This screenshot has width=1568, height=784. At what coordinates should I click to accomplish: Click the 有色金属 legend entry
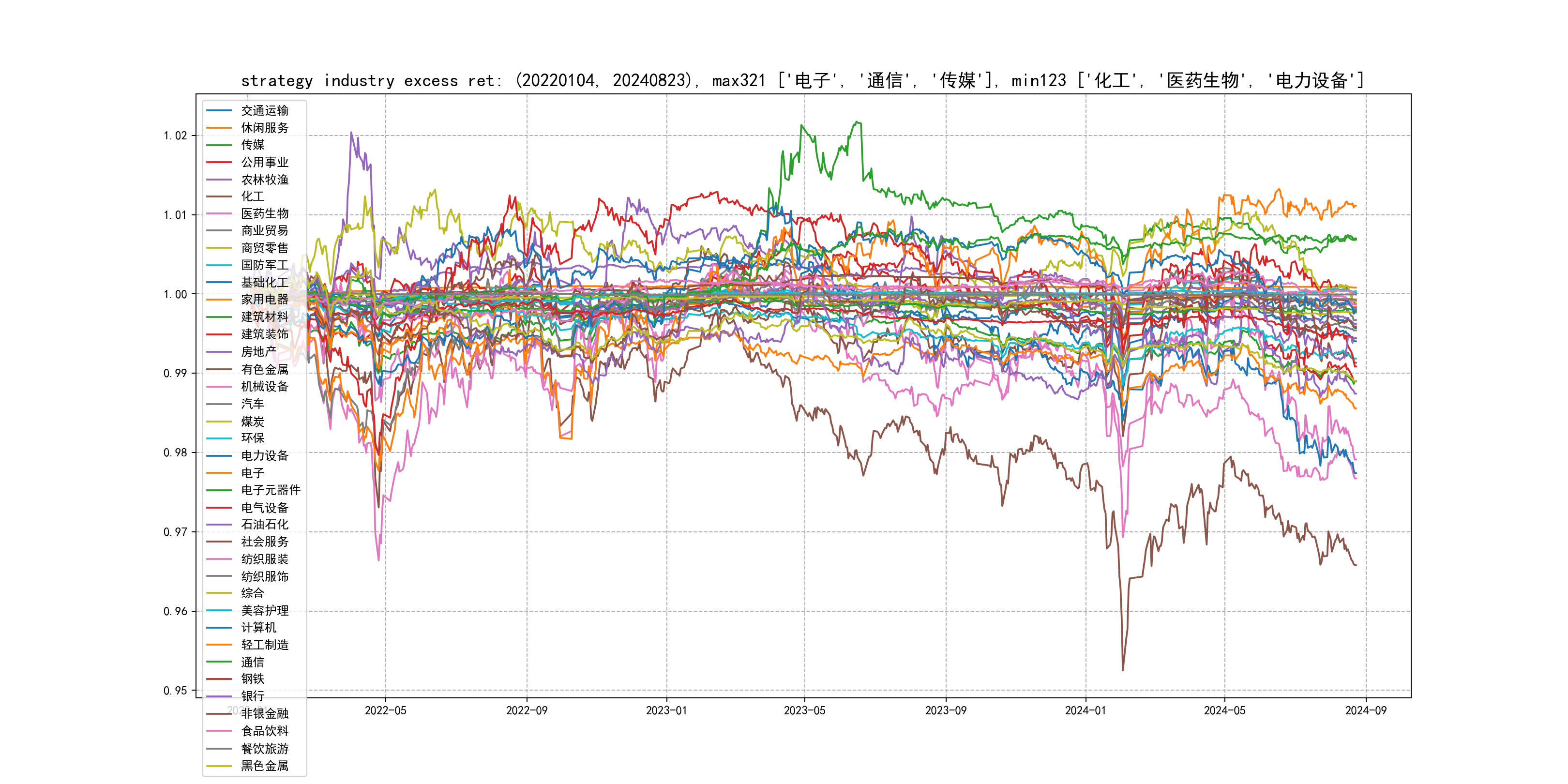(x=264, y=369)
